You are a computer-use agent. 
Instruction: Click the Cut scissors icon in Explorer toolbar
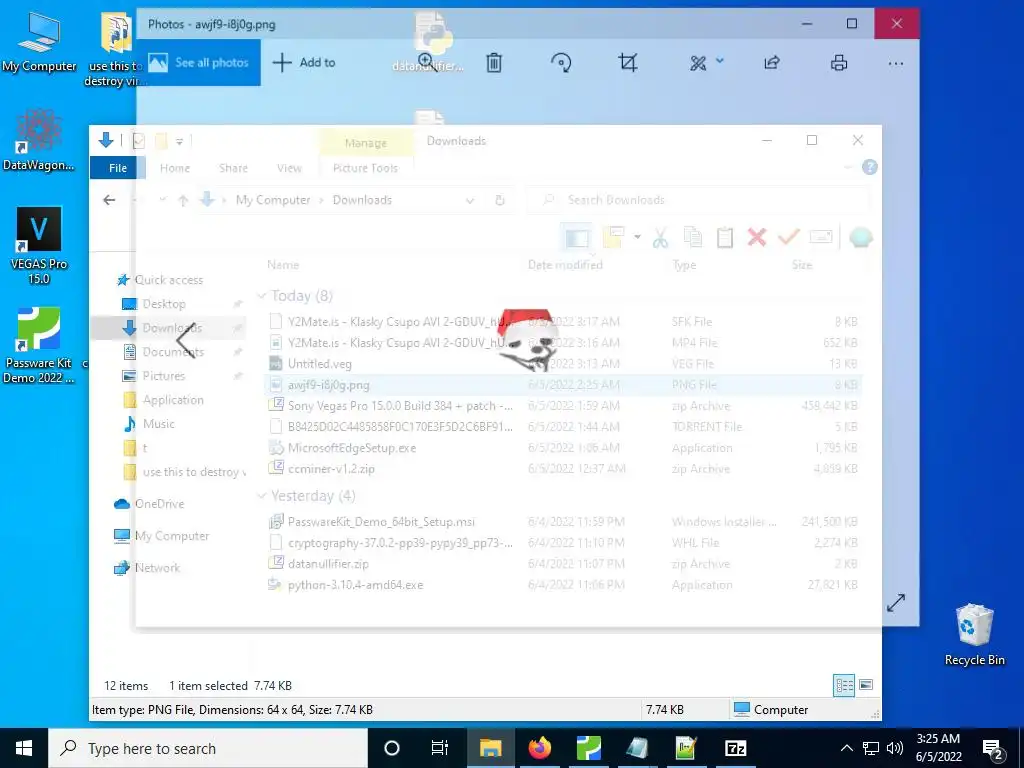point(660,238)
